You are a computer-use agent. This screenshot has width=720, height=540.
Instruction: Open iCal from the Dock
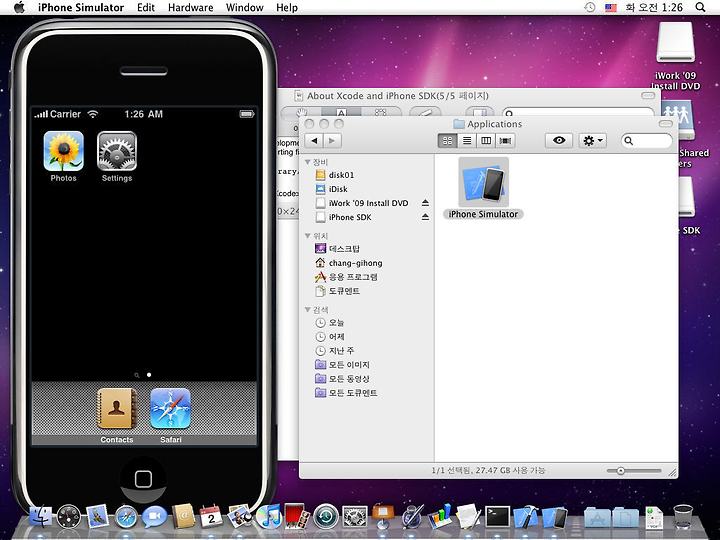click(211, 516)
